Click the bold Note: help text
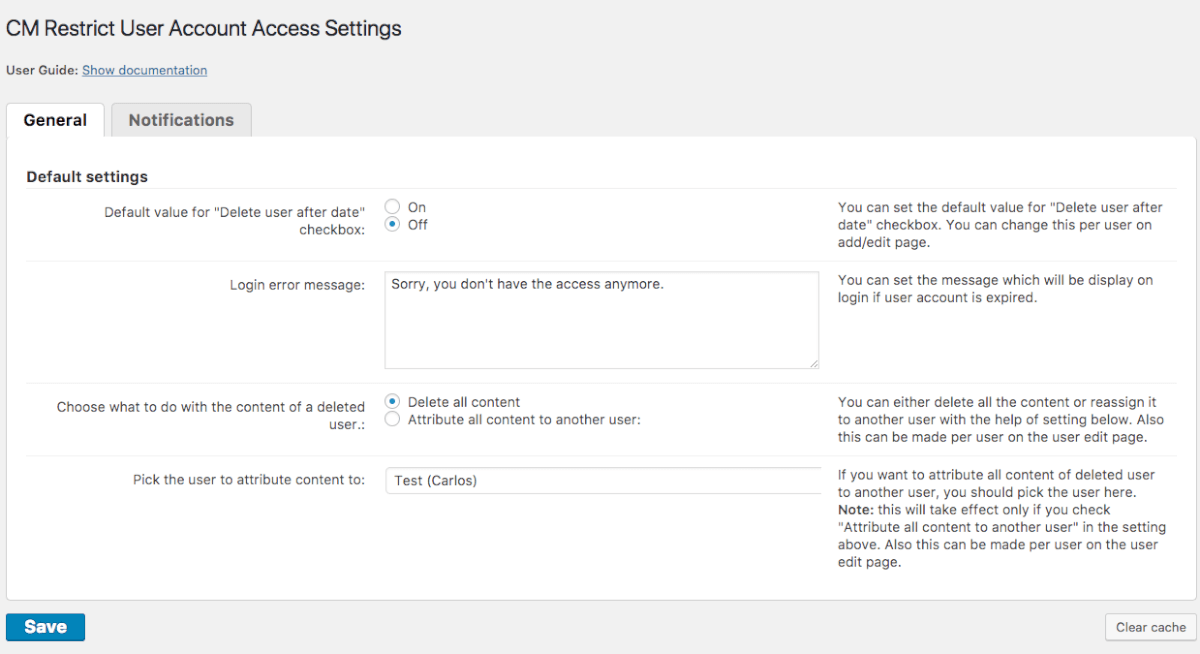The width and height of the screenshot is (1200, 654). [856, 510]
